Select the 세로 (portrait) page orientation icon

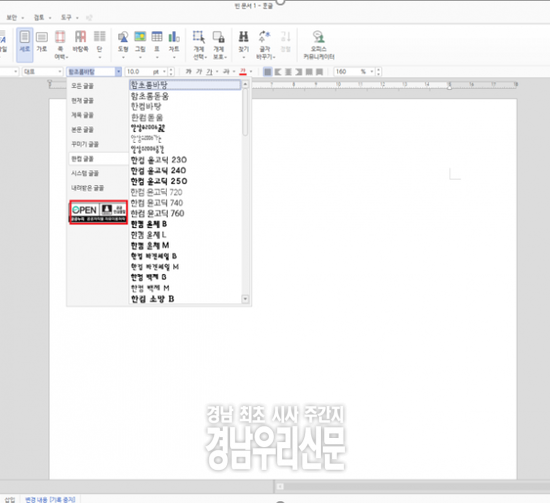25,44
